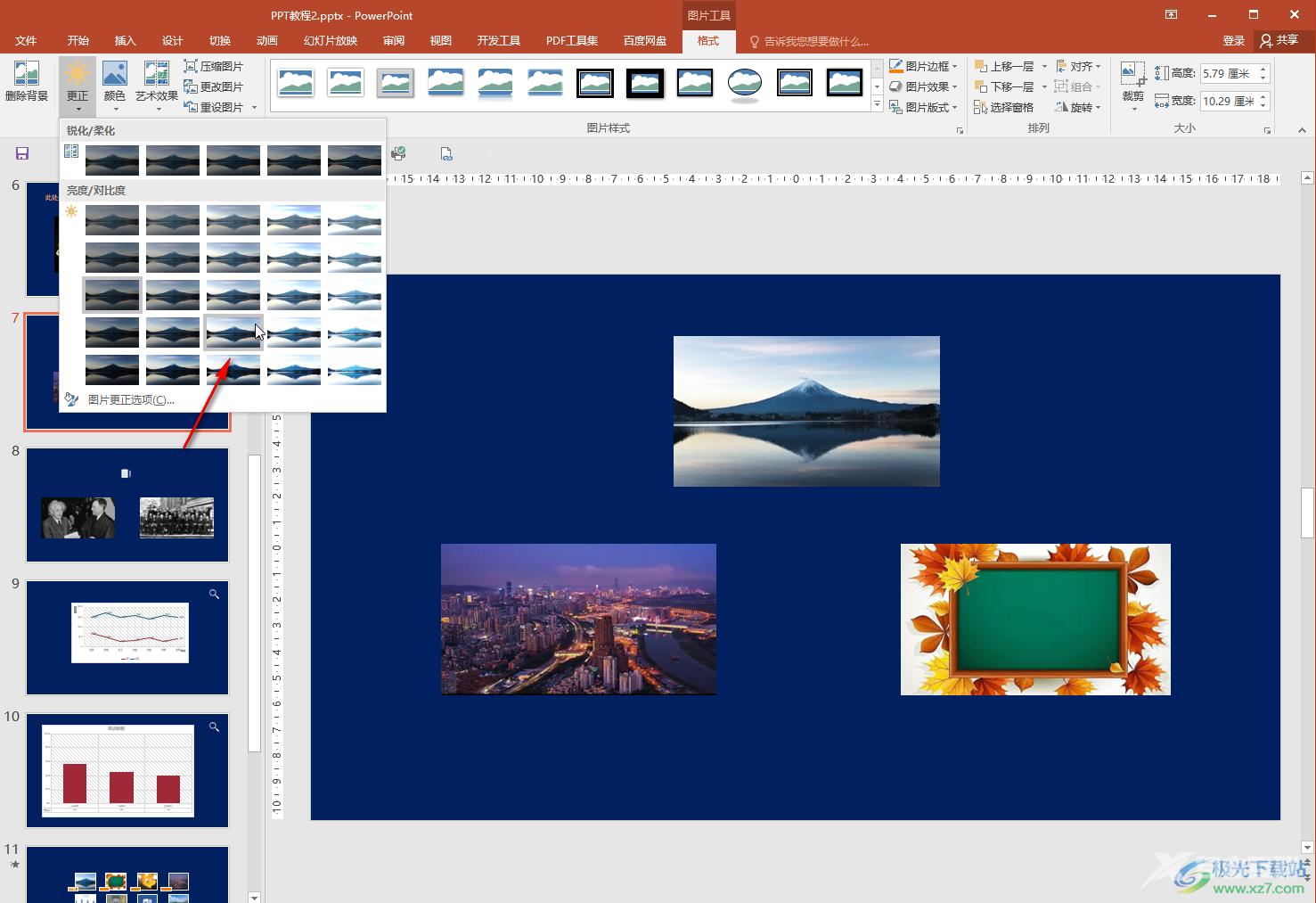Viewport: 1316px width, 903px height.
Task: Open Picture Border (图片边框) menu
Action: tap(924, 66)
